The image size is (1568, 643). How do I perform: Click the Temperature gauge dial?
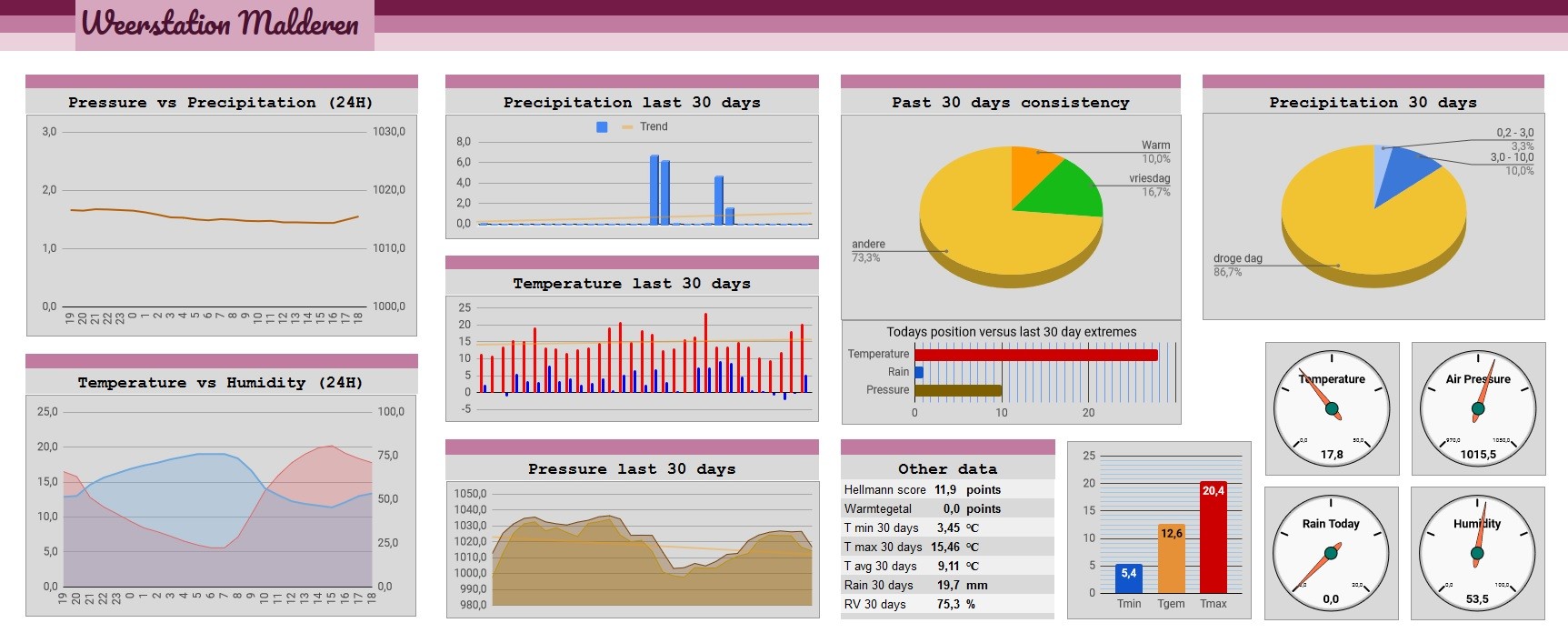1332,408
